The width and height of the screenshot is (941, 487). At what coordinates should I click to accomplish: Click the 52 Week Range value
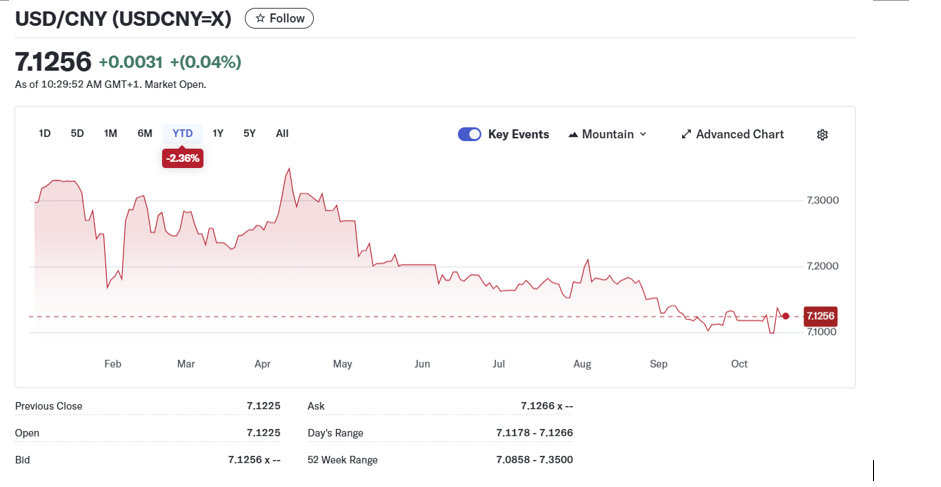[534, 460]
